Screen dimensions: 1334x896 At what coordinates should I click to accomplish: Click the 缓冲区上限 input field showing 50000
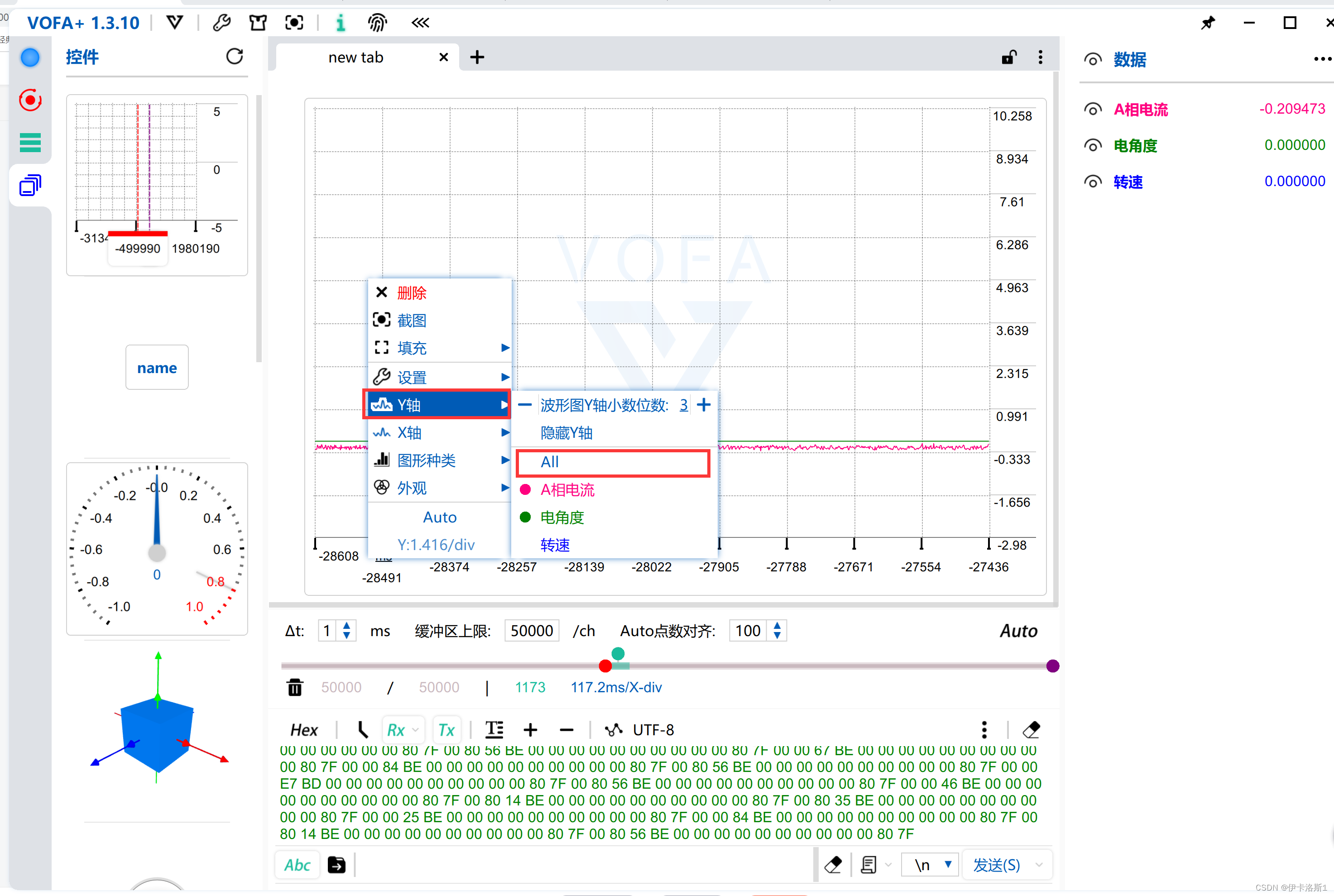pos(531,631)
